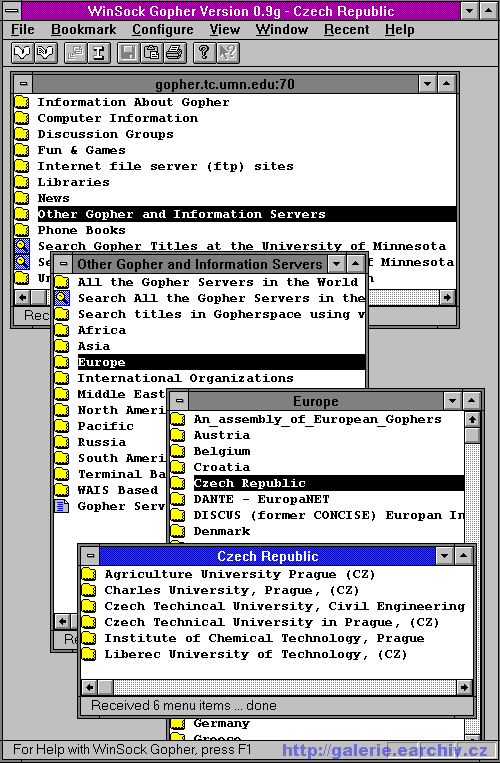
Task: Select the Charles University, Prague, (CZ) entry
Action: point(232,590)
